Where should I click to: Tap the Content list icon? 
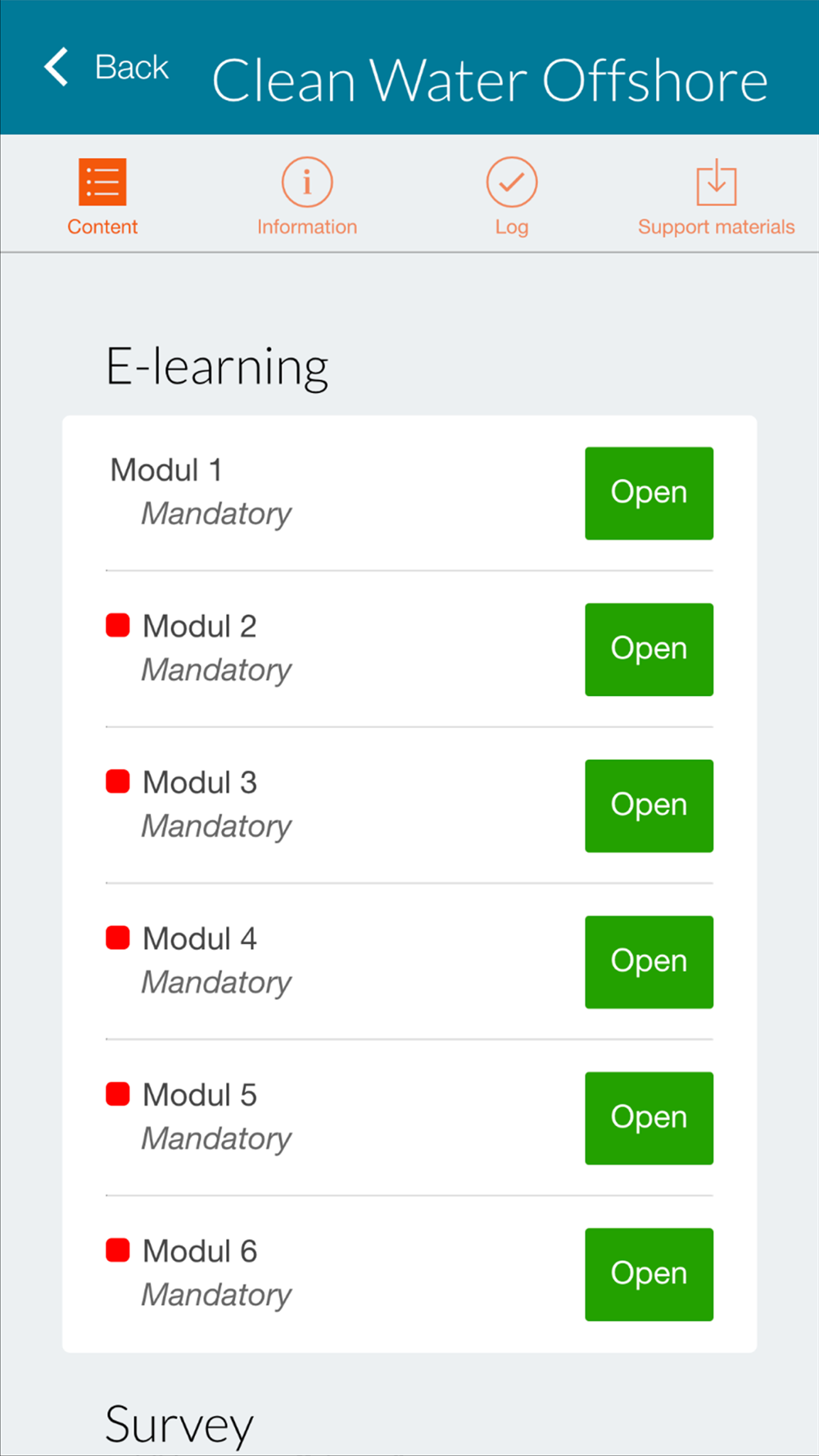pyautogui.click(x=102, y=182)
